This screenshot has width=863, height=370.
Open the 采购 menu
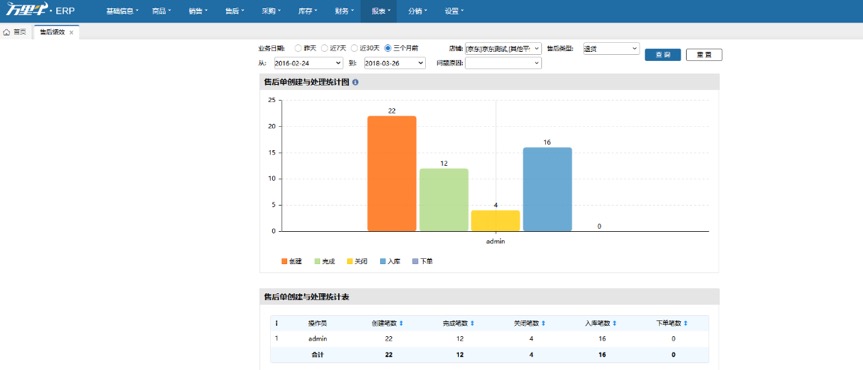click(271, 11)
